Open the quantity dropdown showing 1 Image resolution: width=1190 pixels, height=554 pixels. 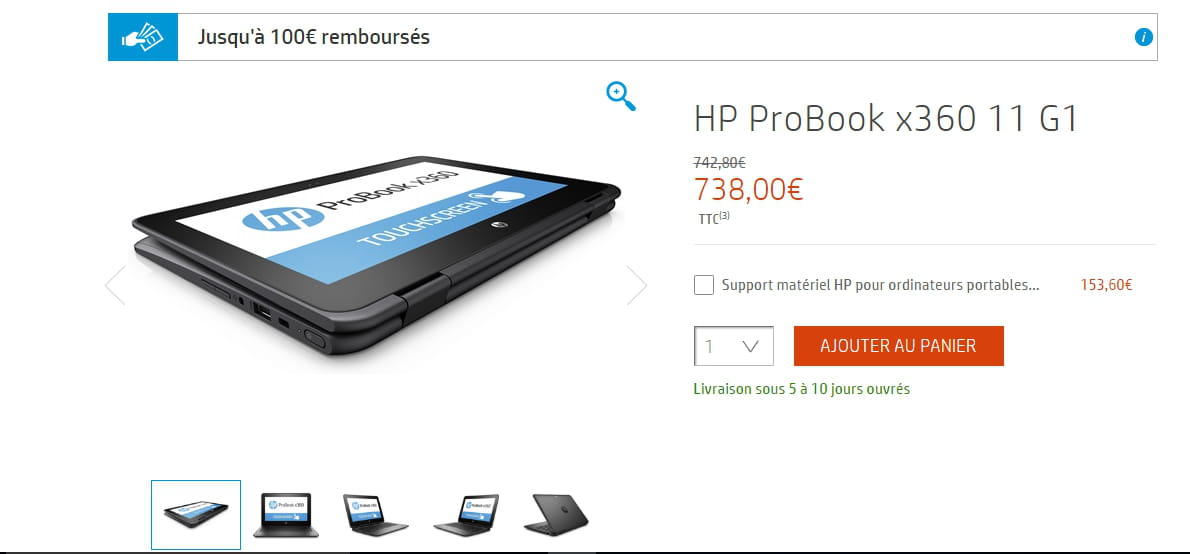(734, 346)
